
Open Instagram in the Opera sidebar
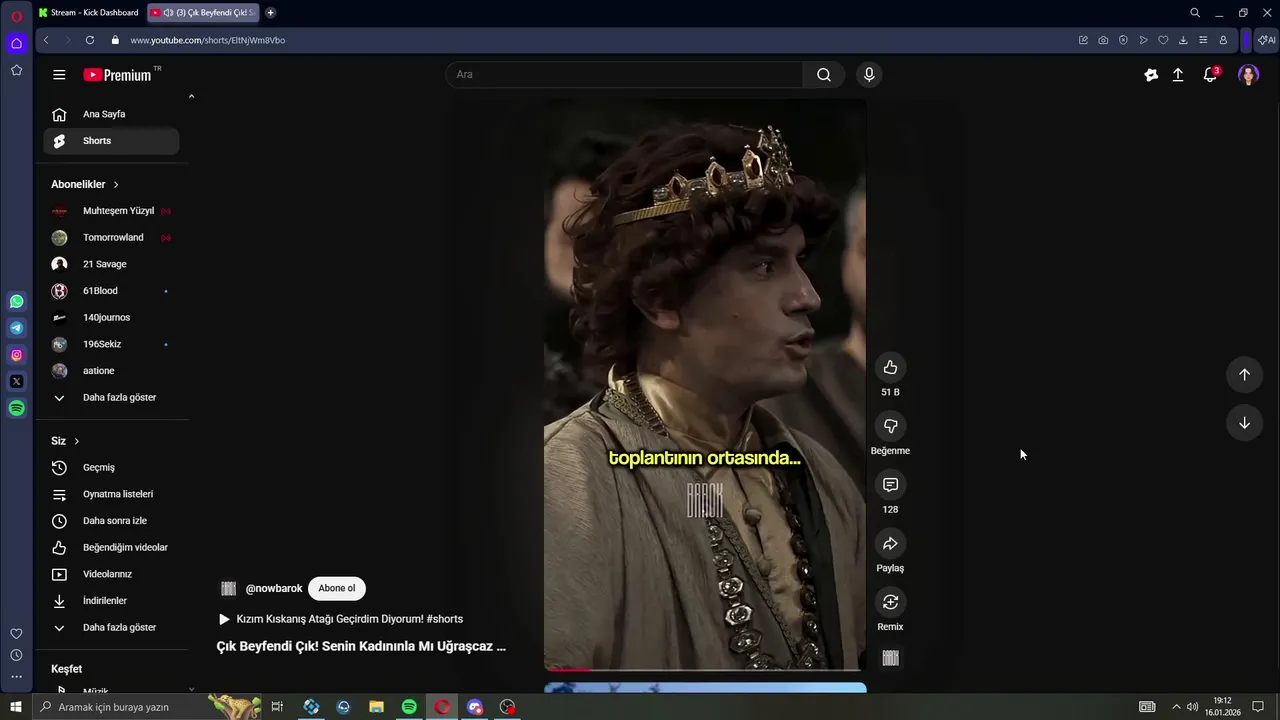[x=17, y=355]
